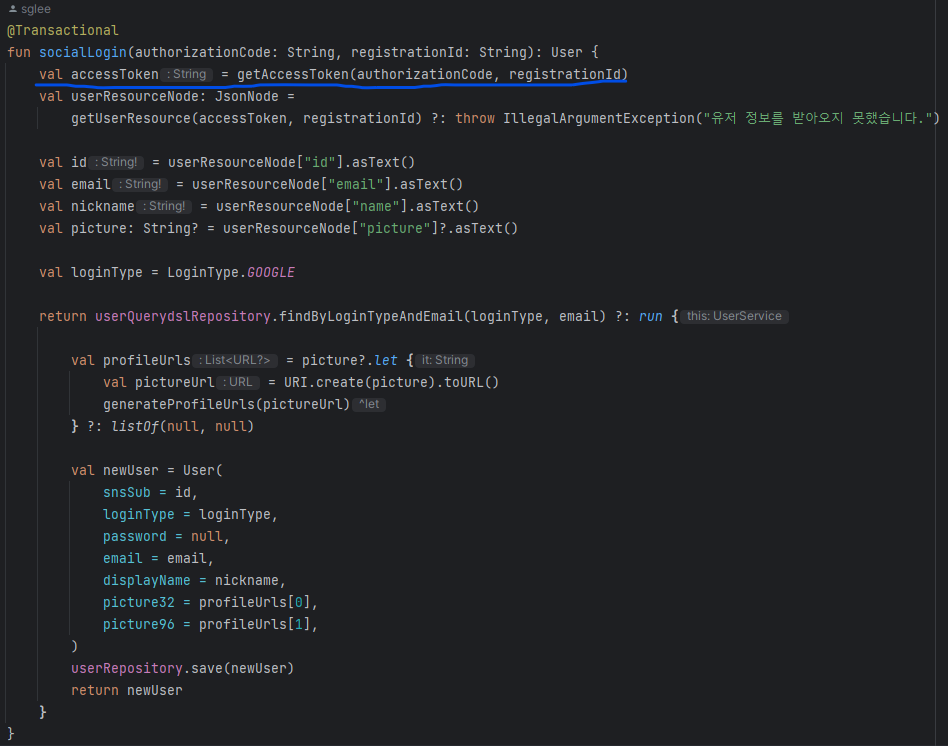The height and width of the screenshot is (746, 948).
Task: Click the return newUser statement
Action: [x=126, y=690]
